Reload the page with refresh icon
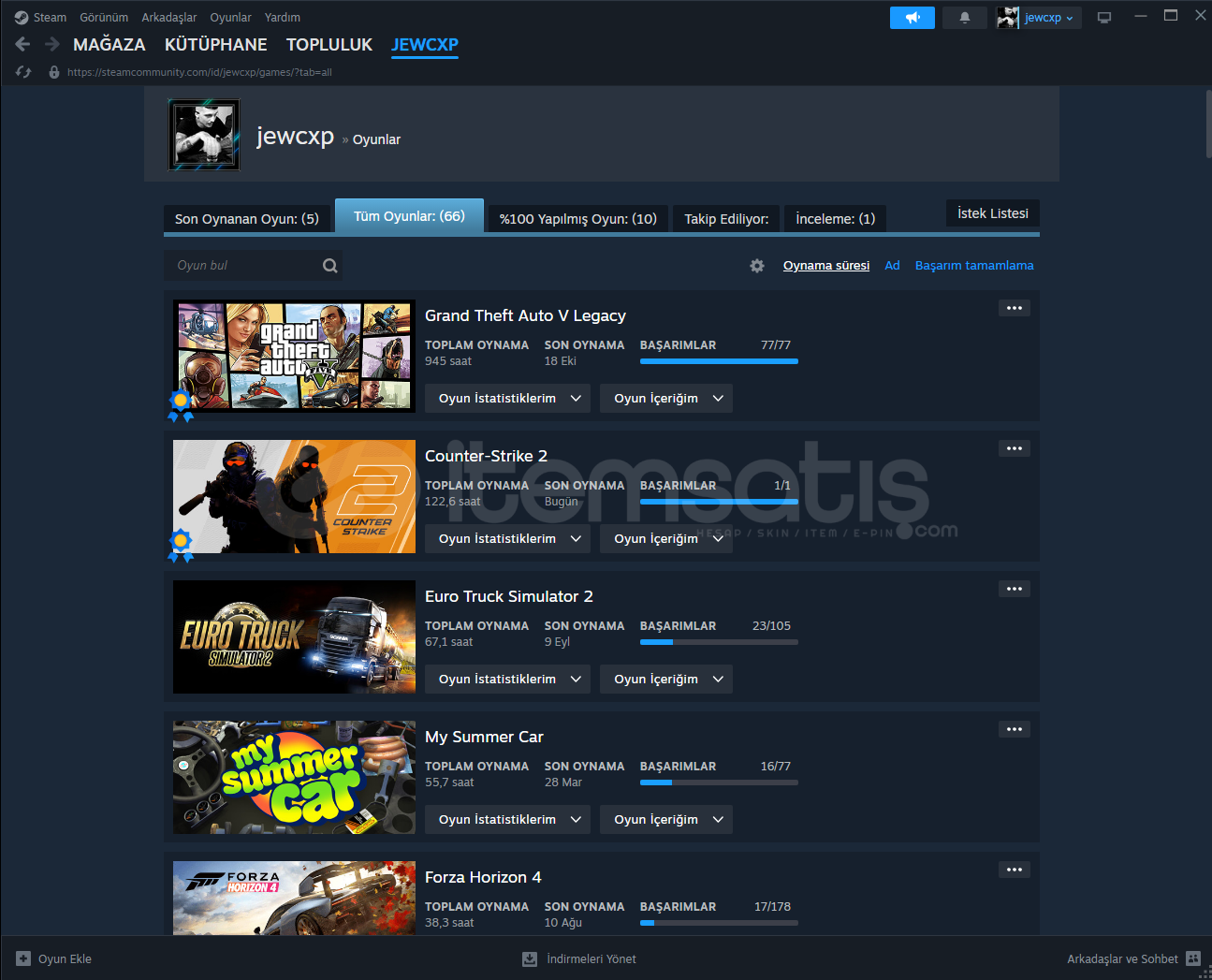The image size is (1212, 980). pyautogui.click(x=24, y=72)
